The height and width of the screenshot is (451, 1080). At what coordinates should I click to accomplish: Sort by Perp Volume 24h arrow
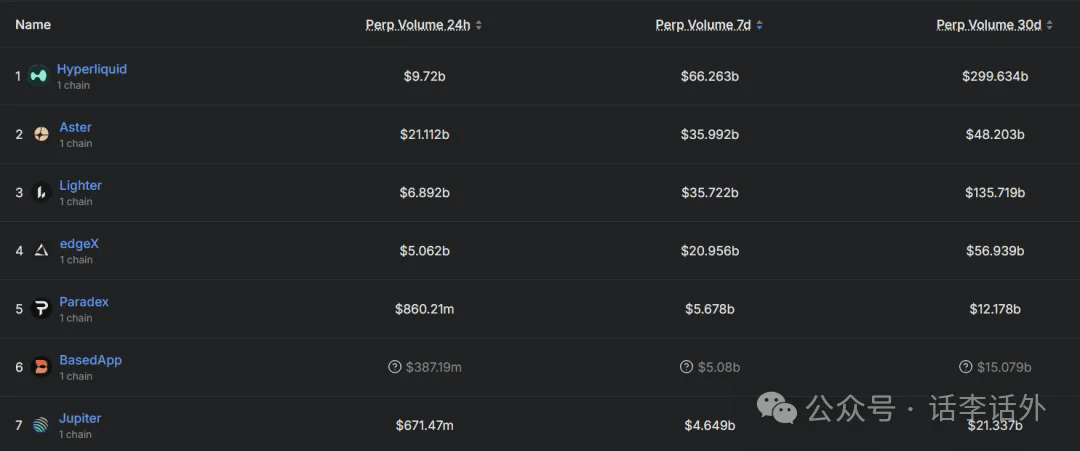point(479,25)
